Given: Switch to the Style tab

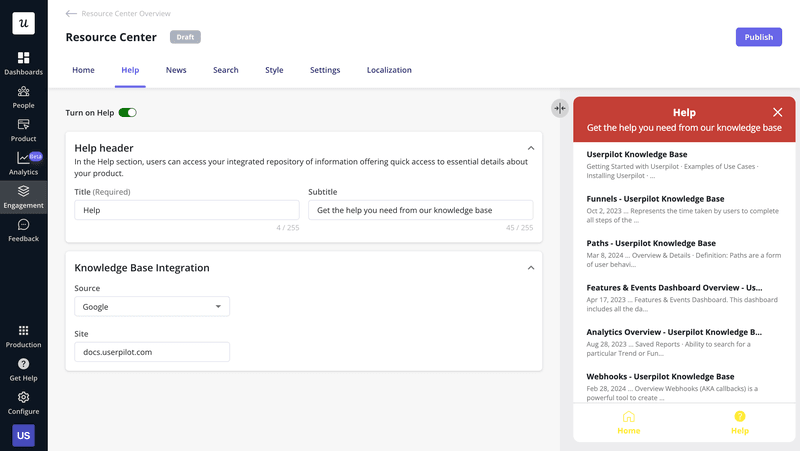Looking at the screenshot, I should pyautogui.click(x=274, y=70).
